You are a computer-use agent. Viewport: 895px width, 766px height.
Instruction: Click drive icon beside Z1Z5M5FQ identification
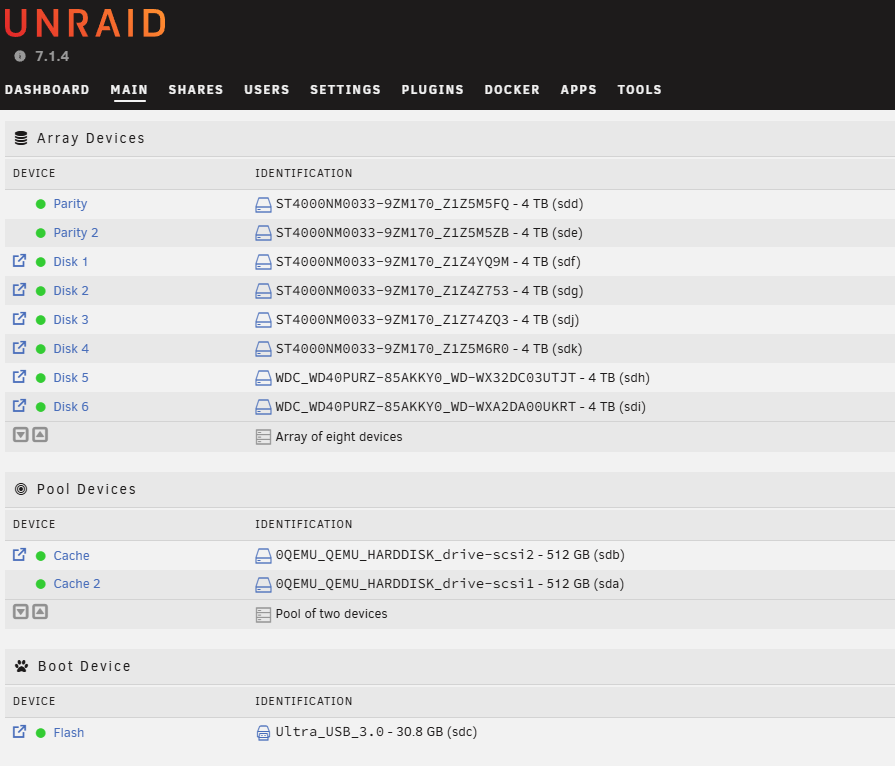[x=263, y=205]
